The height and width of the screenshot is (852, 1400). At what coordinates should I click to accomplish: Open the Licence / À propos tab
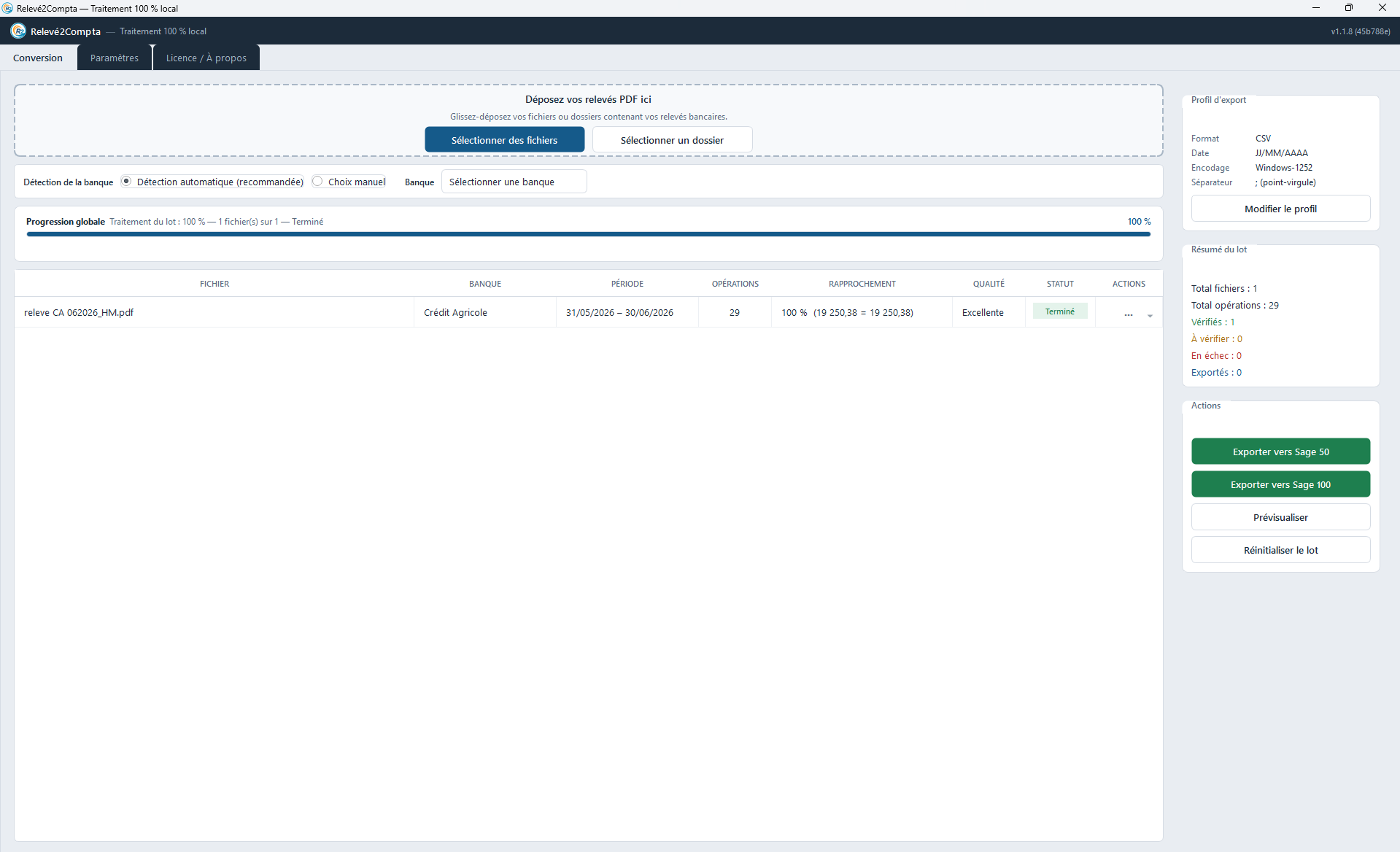[x=206, y=58]
